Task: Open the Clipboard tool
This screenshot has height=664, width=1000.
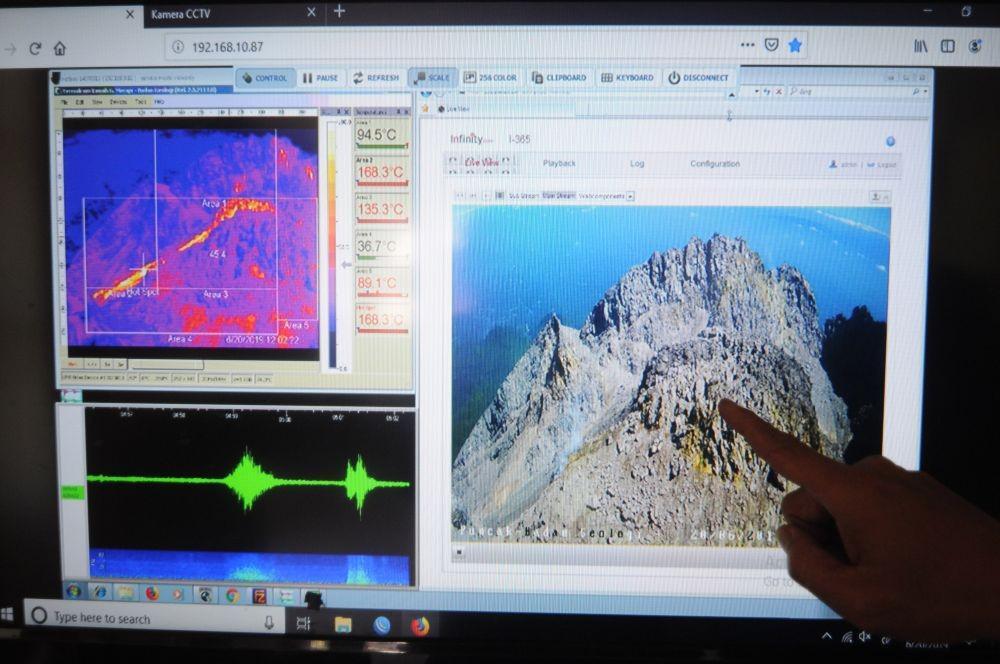Action: coord(559,78)
